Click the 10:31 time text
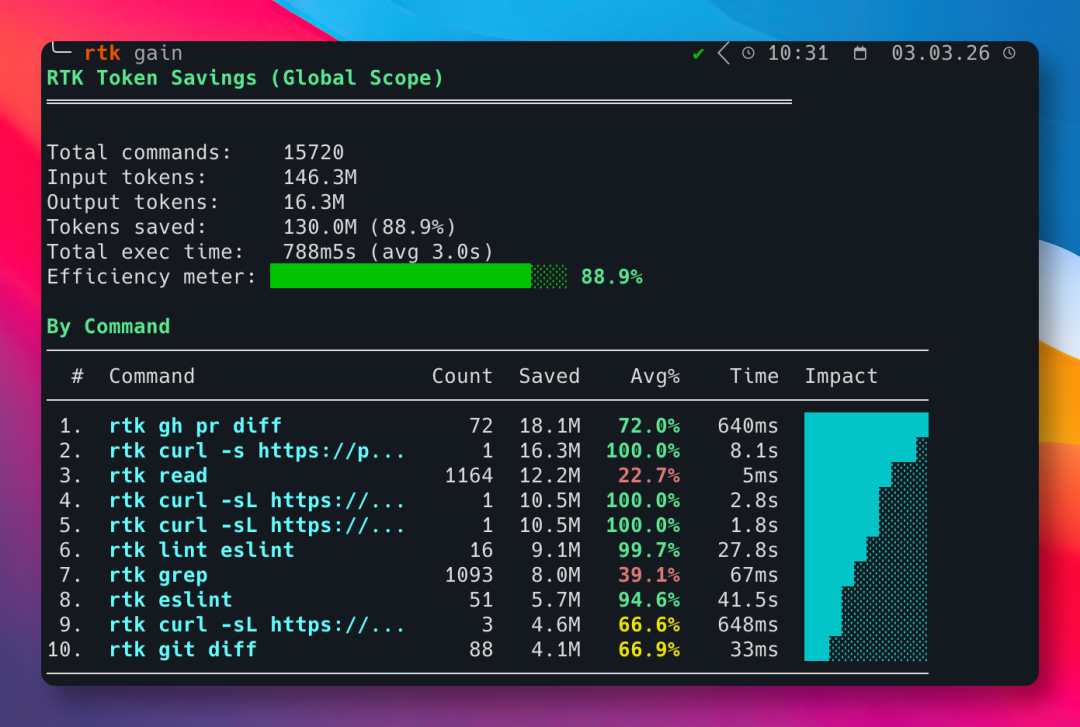Image resolution: width=1080 pixels, height=727 pixels. 798,54
